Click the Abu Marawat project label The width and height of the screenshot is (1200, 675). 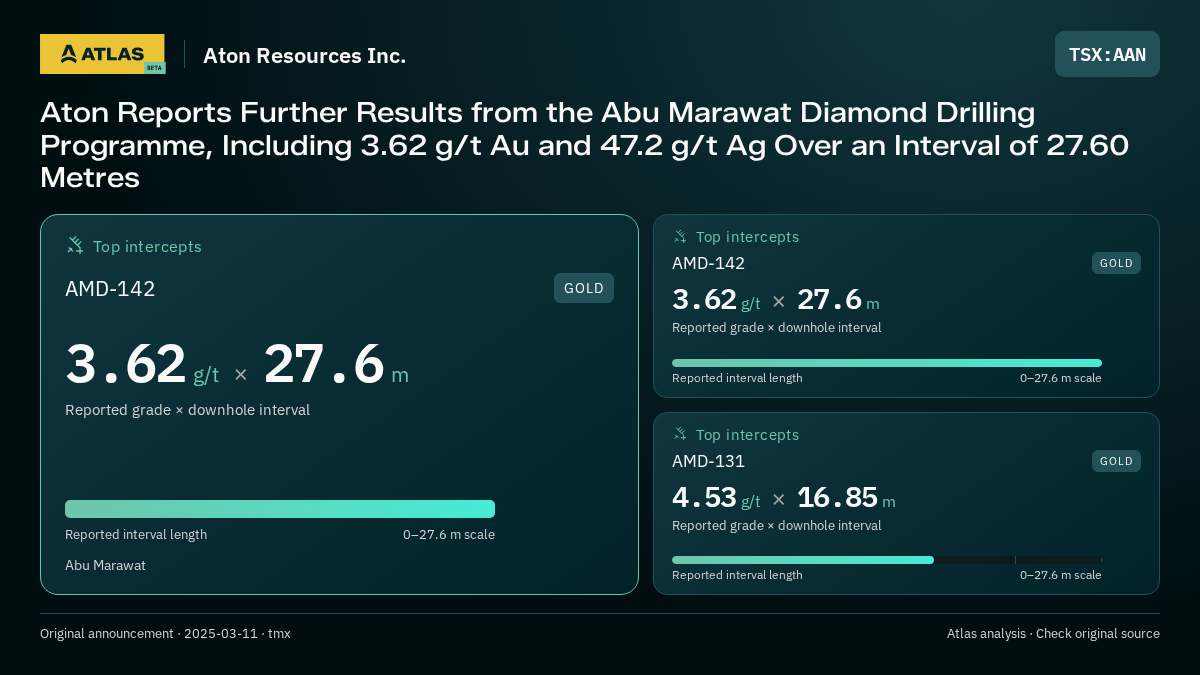click(x=105, y=565)
